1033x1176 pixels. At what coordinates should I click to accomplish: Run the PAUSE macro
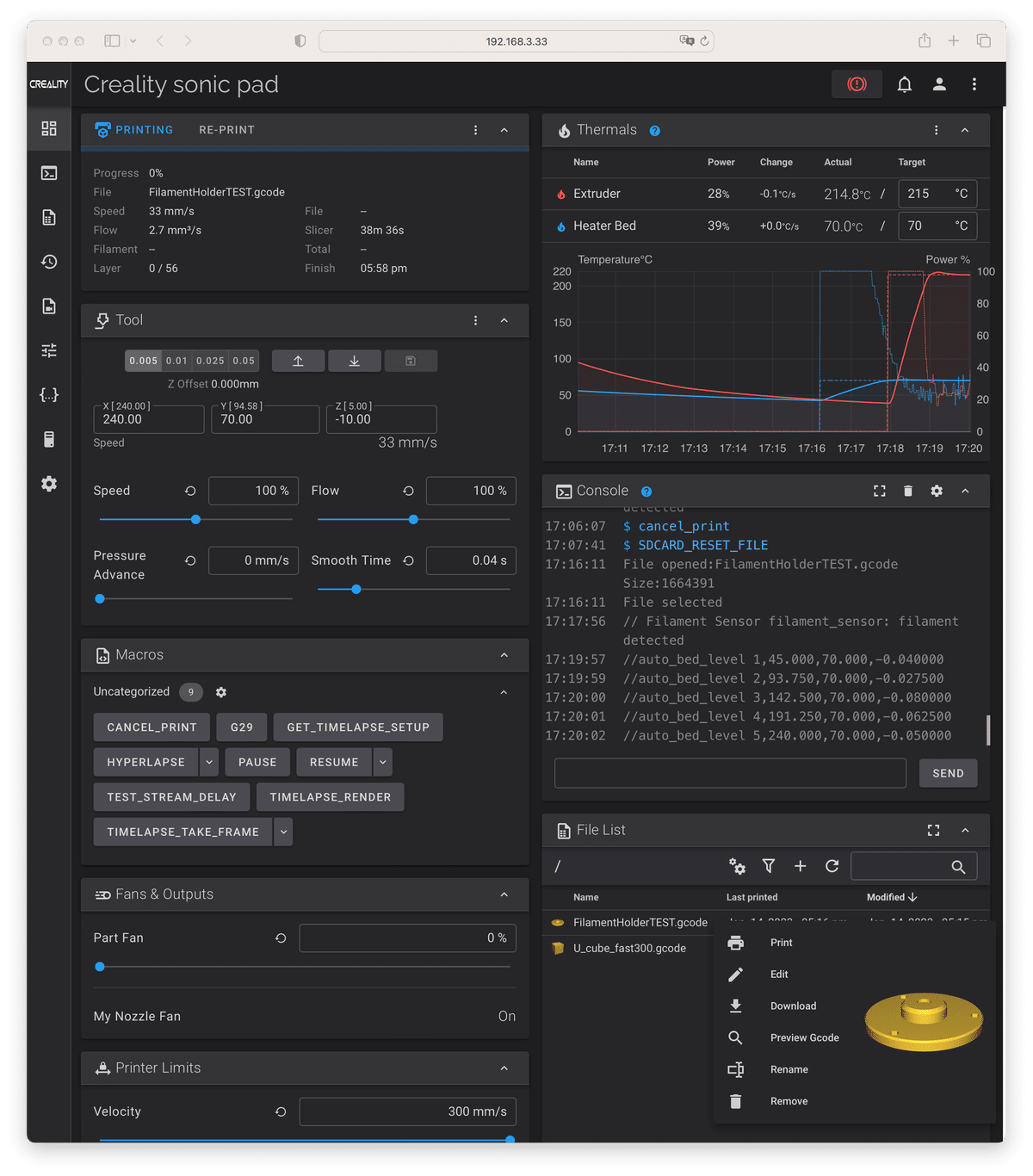point(257,762)
